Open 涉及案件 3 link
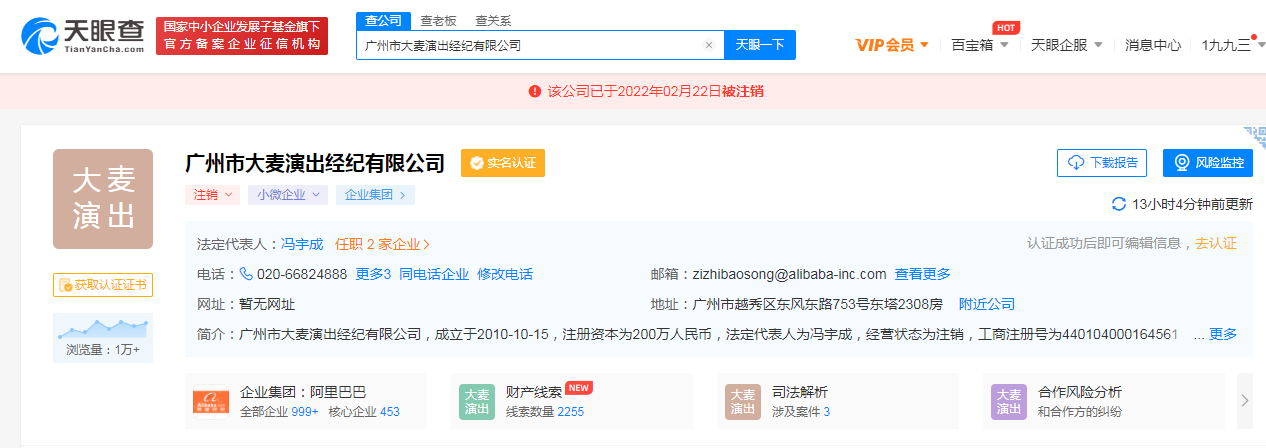The image size is (1266, 448). (801, 412)
